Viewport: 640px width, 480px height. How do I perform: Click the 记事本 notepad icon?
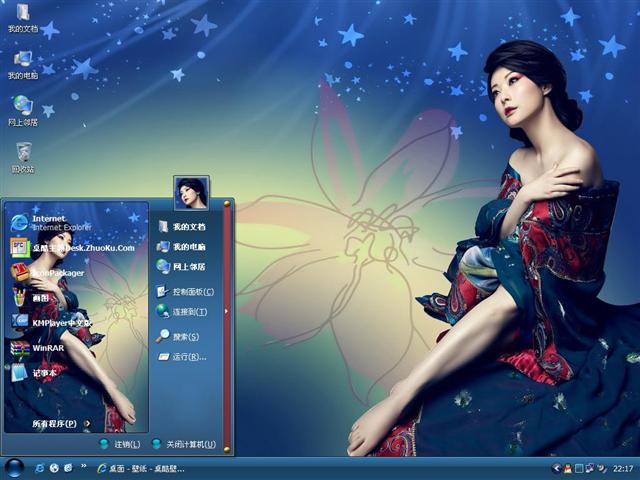click(x=19, y=372)
